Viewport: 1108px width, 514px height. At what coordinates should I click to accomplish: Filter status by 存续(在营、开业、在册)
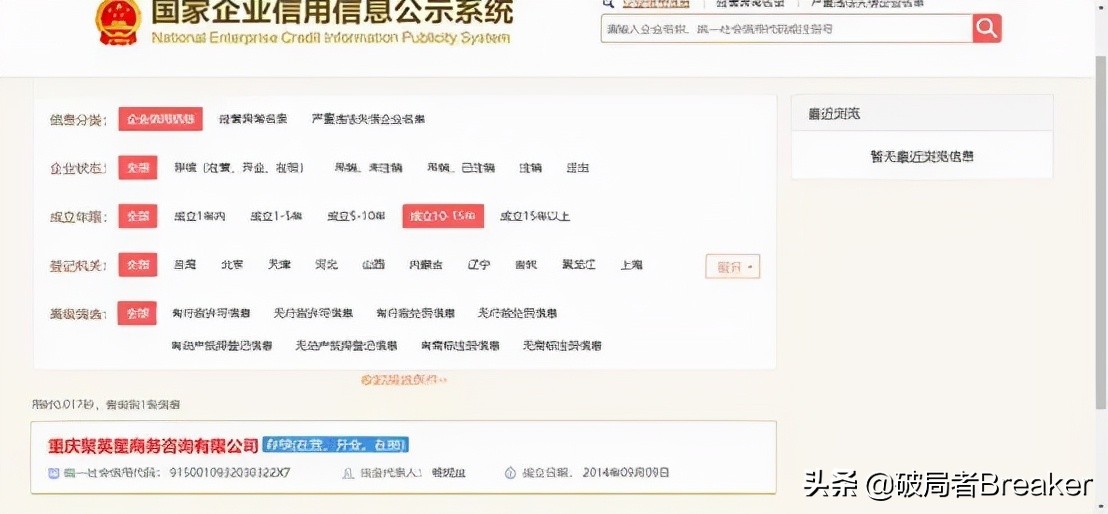(x=239, y=168)
